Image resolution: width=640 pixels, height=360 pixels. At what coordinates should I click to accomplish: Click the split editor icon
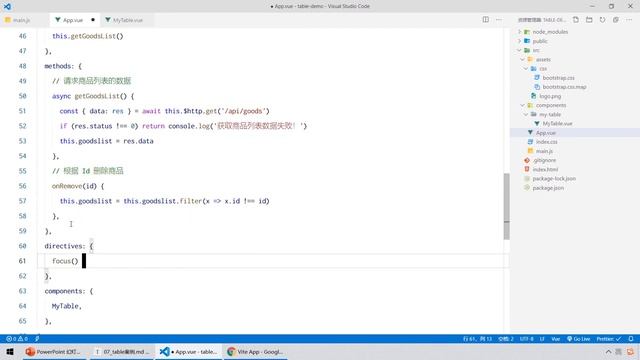click(485, 20)
